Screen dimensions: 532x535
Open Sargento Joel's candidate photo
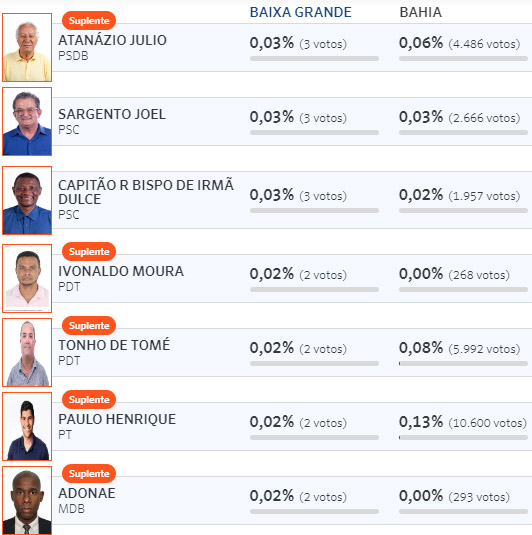(x=27, y=121)
